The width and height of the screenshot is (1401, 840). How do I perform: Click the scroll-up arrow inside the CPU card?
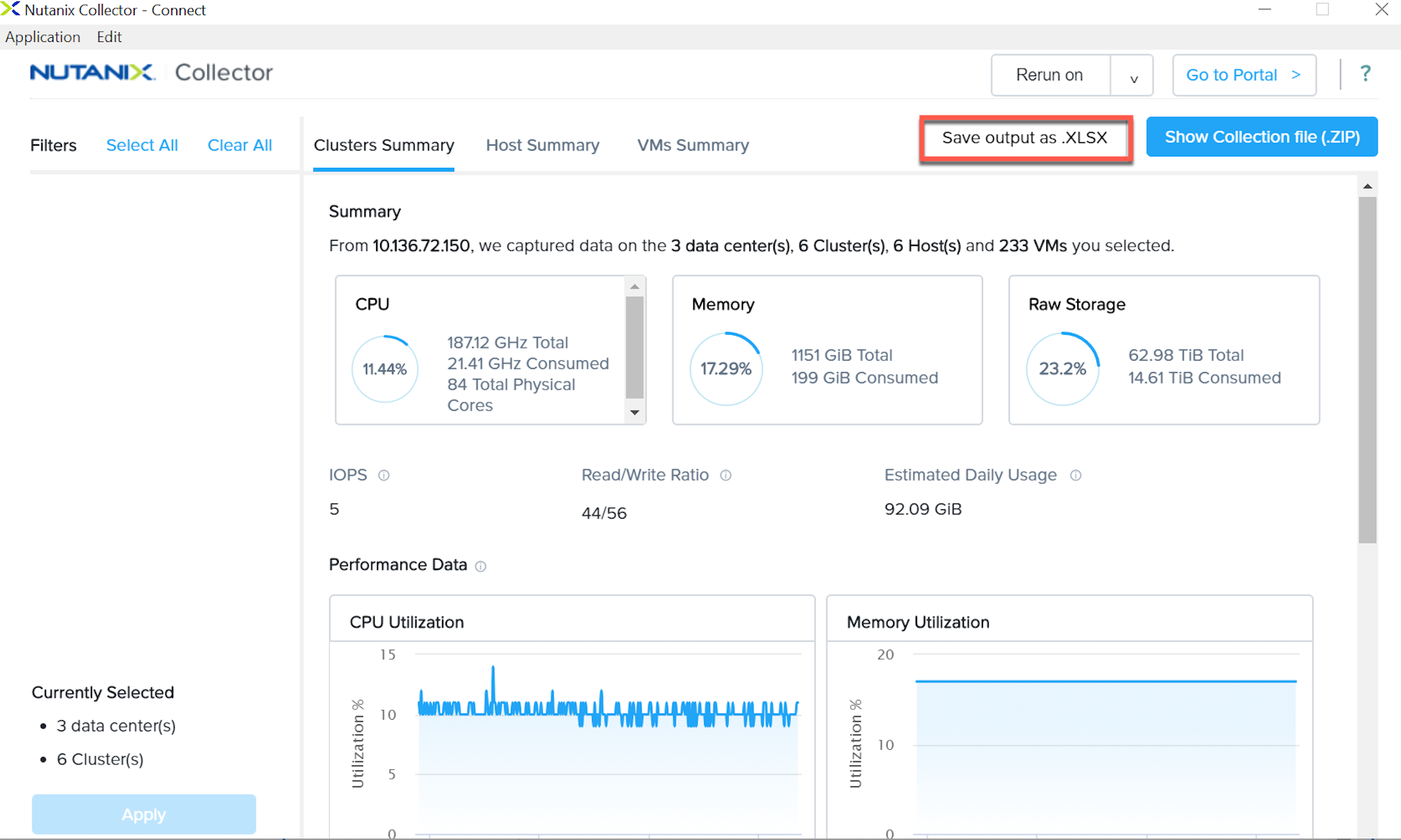(635, 286)
